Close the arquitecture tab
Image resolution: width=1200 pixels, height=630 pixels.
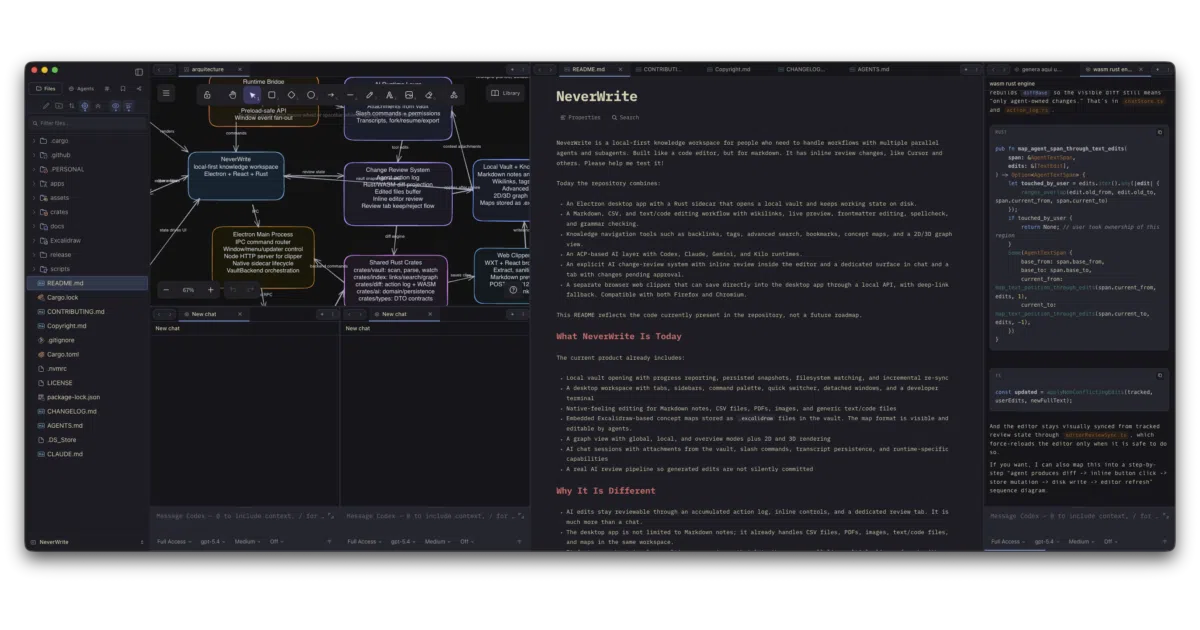(x=239, y=70)
